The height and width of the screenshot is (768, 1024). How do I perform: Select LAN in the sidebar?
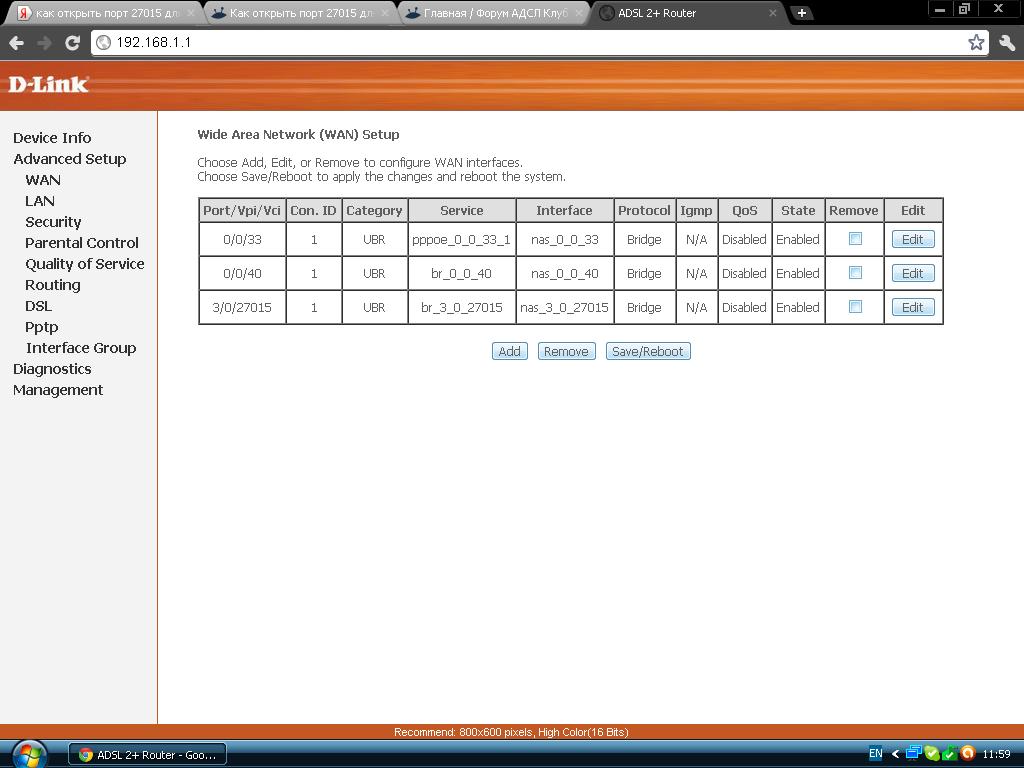tap(40, 200)
